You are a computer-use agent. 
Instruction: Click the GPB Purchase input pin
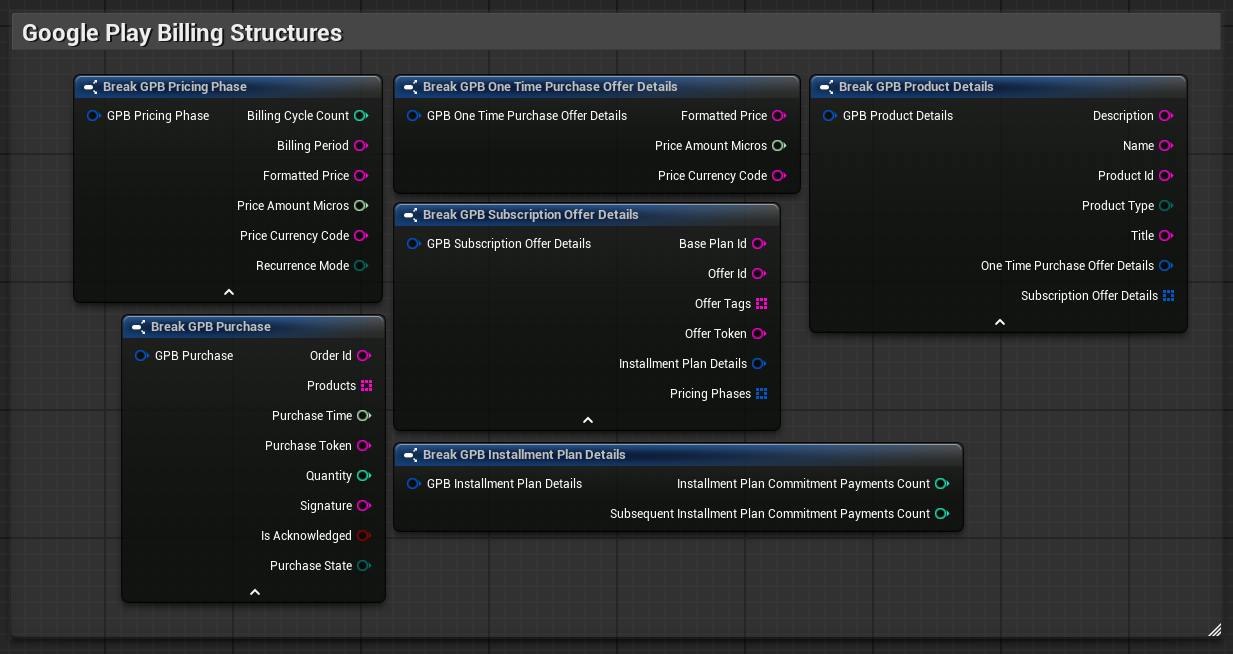[141, 356]
